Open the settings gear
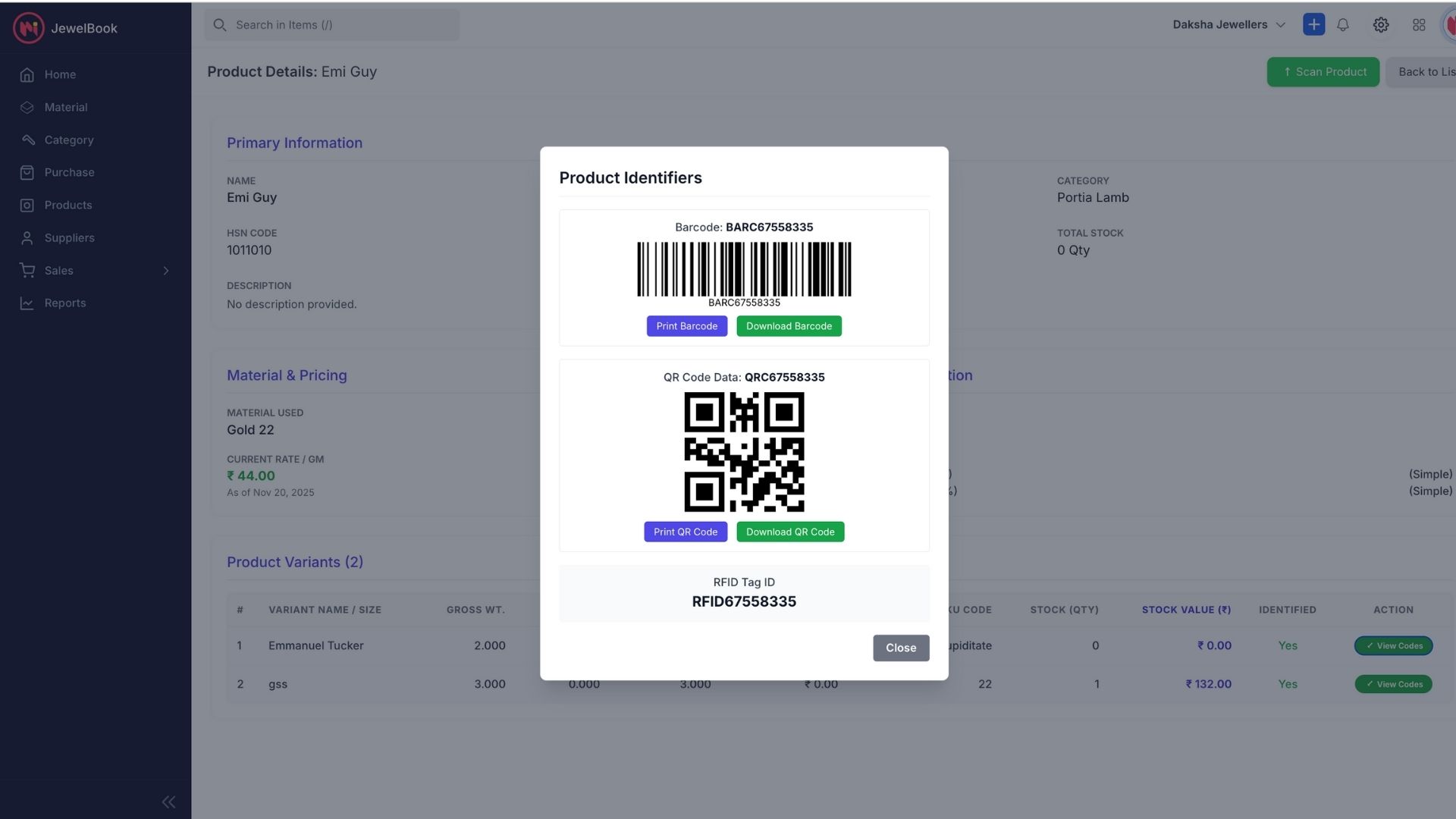 (x=1380, y=24)
